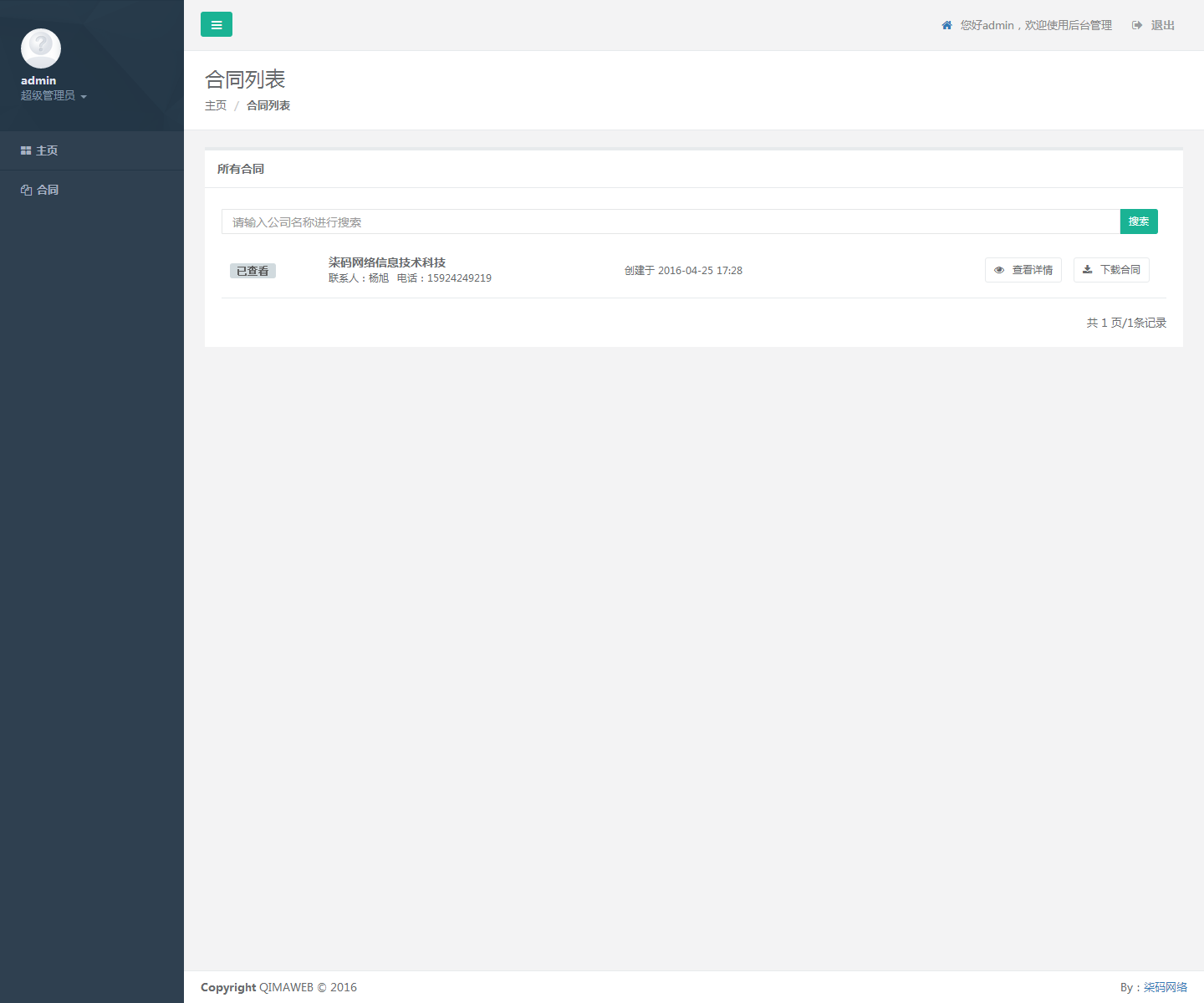Screen dimensions: 1204x1003
Task: Open 合同 from the sidebar menu
Action: [48, 190]
